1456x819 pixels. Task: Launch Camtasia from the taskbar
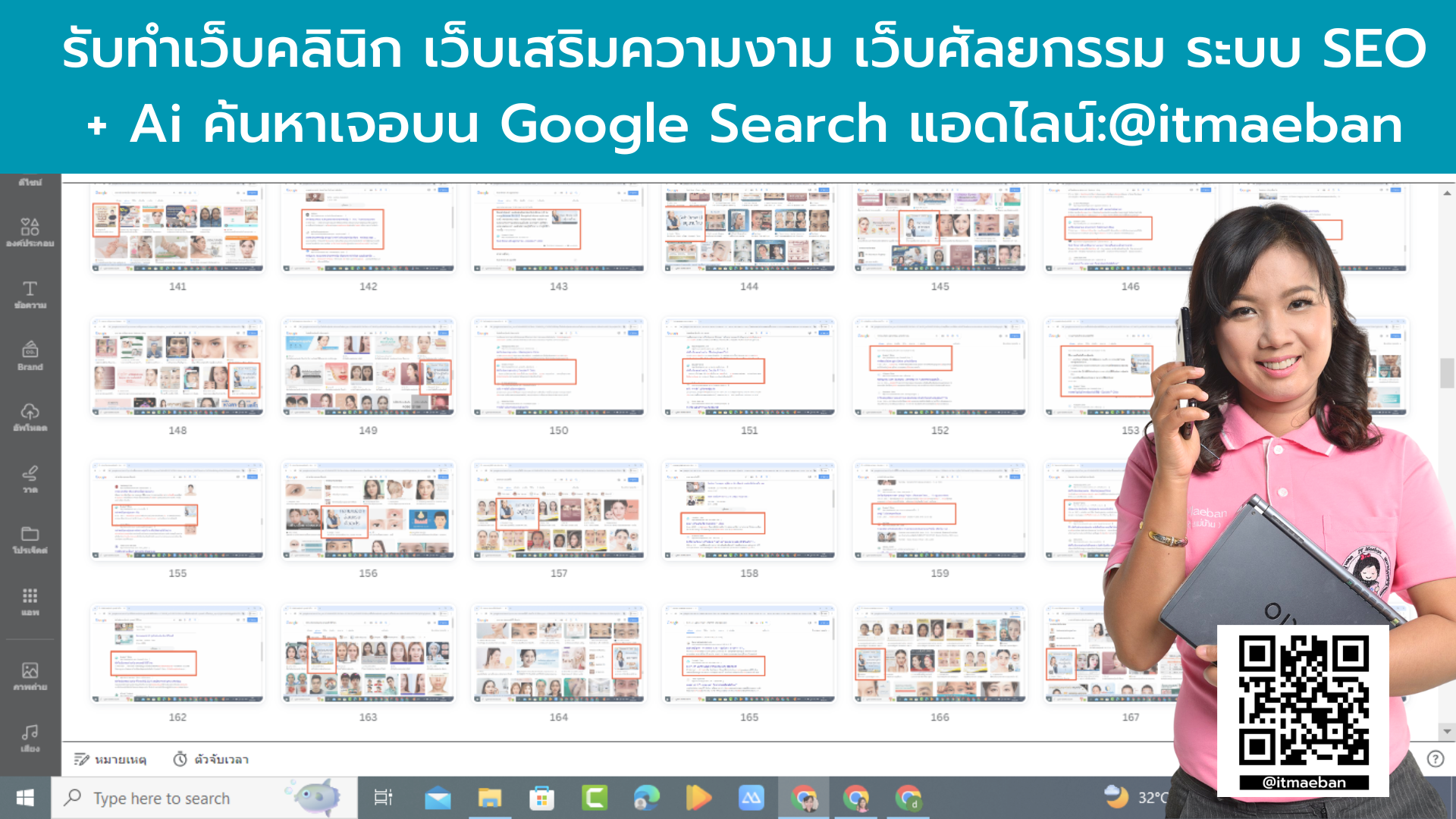point(595,797)
